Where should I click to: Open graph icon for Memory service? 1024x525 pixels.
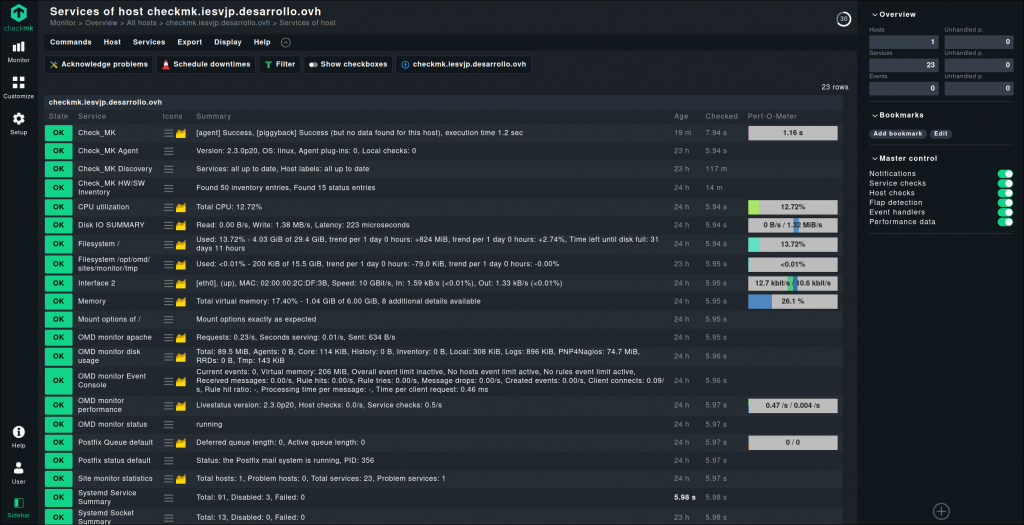click(181, 301)
